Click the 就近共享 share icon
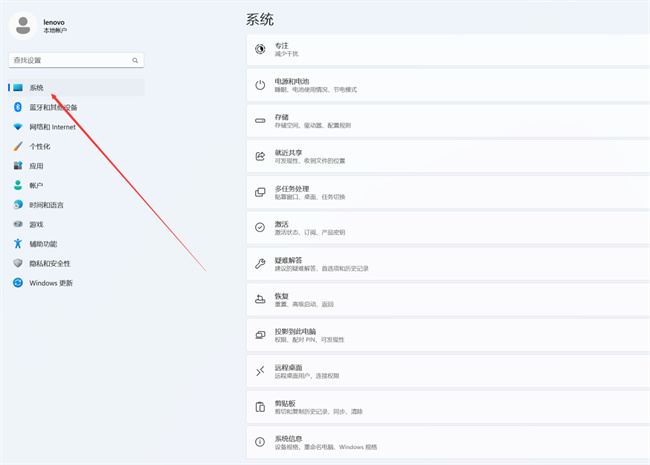The width and height of the screenshot is (650, 465). coord(260,156)
